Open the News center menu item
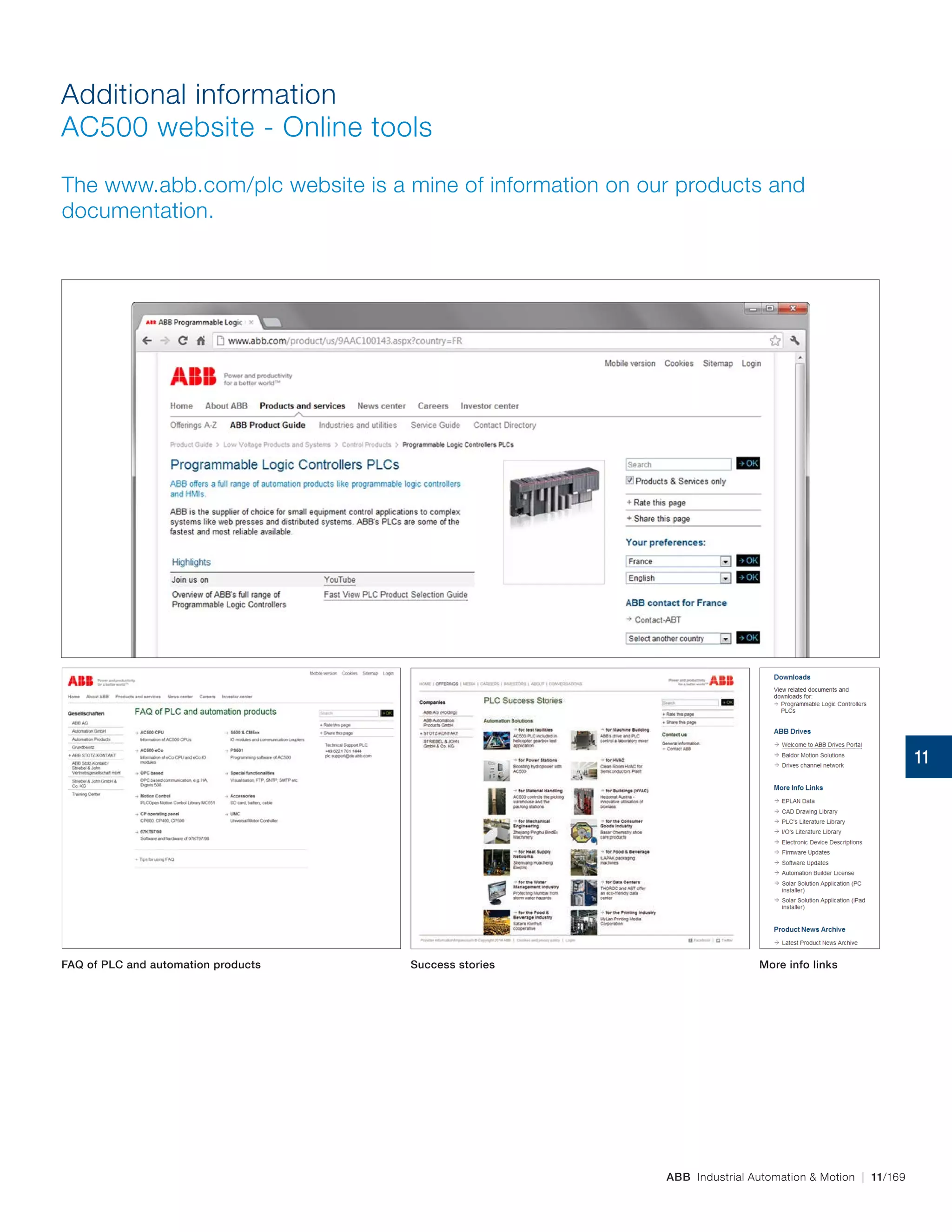Image resolution: width=952 pixels, height=1232 pixels. click(x=381, y=406)
